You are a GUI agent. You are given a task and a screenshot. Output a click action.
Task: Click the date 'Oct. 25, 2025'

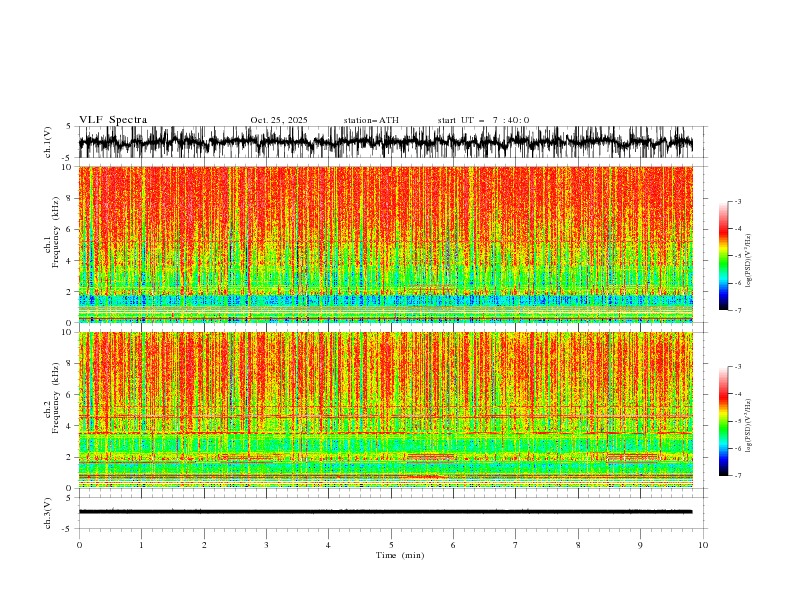(x=279, y=120)
